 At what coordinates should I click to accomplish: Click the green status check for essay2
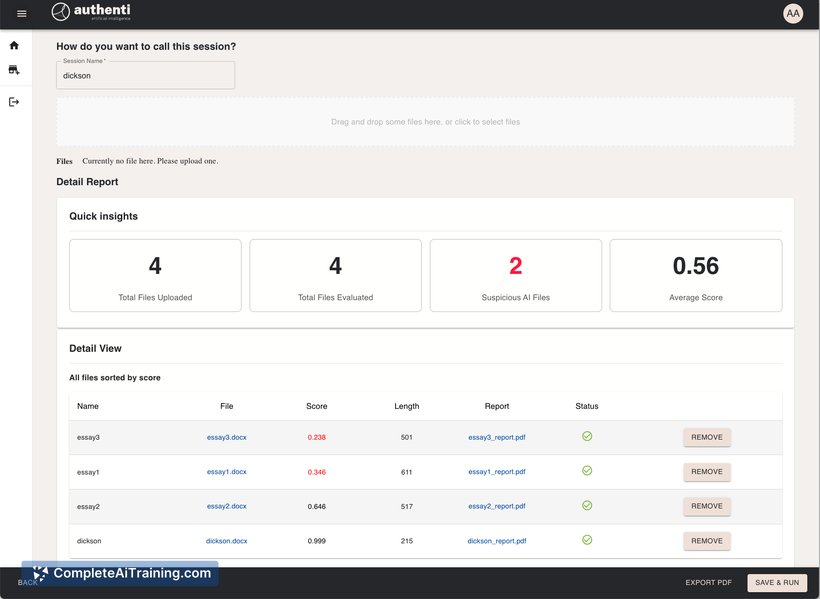coord(587,505)
